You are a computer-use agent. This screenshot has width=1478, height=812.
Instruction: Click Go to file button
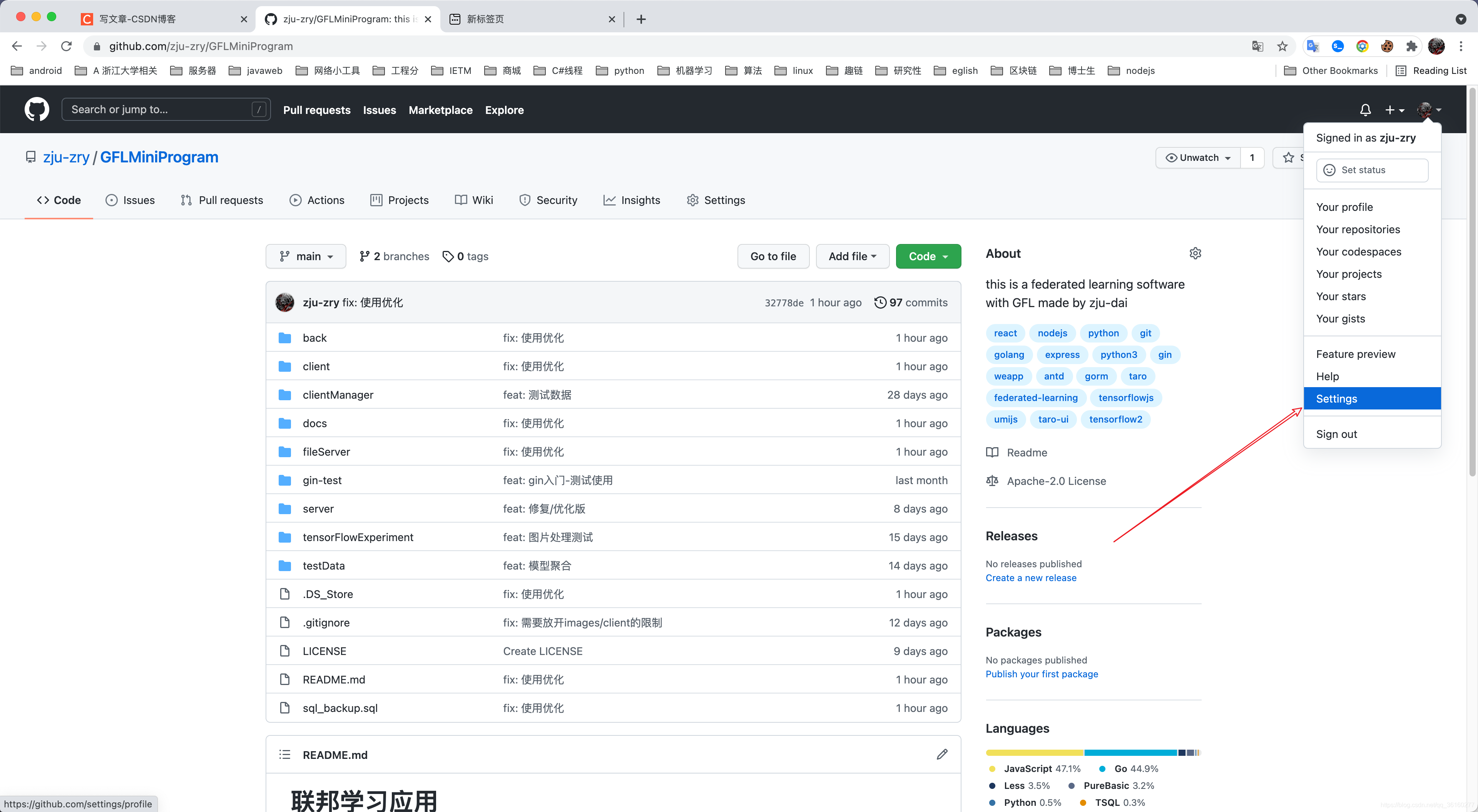[x=773, y=256]
